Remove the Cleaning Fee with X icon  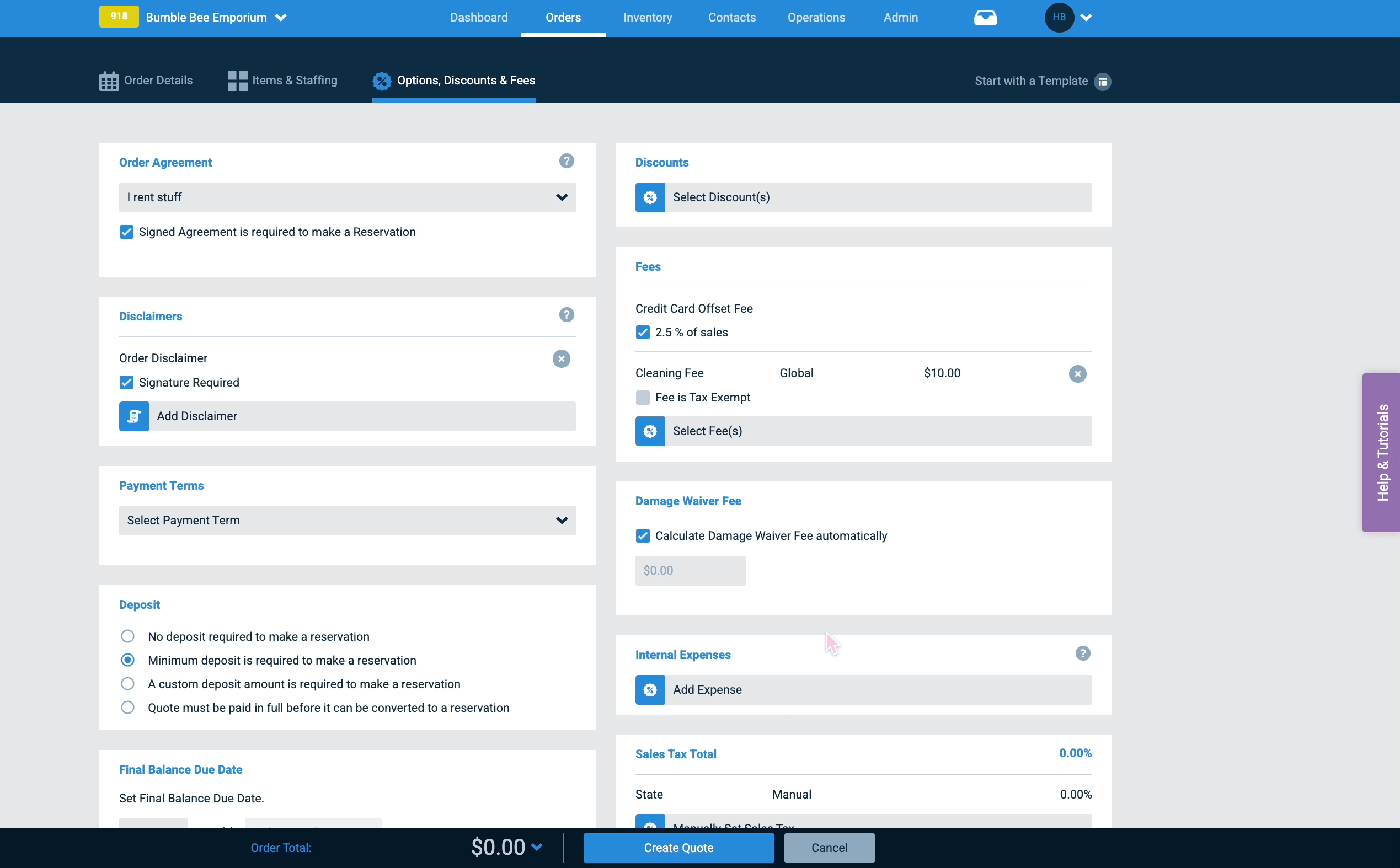pyautogui.click(x=1077, y=374)
